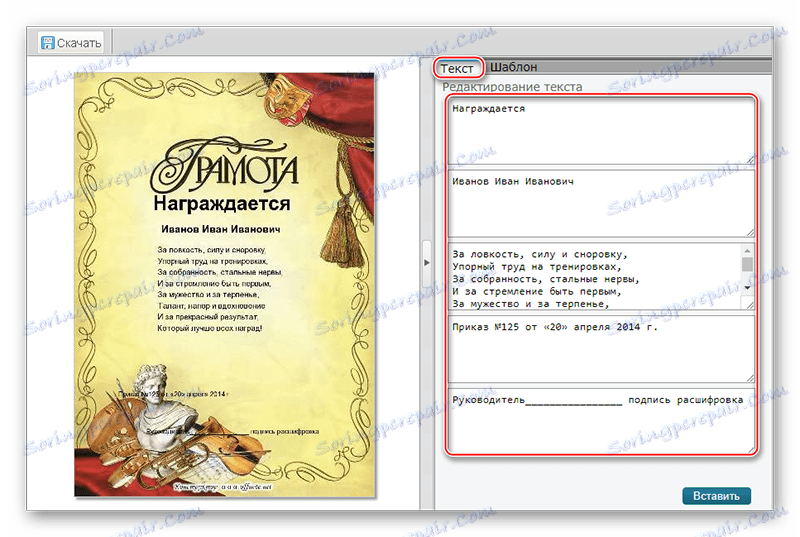Click the Приказ №125 text field

click(602, 349)
